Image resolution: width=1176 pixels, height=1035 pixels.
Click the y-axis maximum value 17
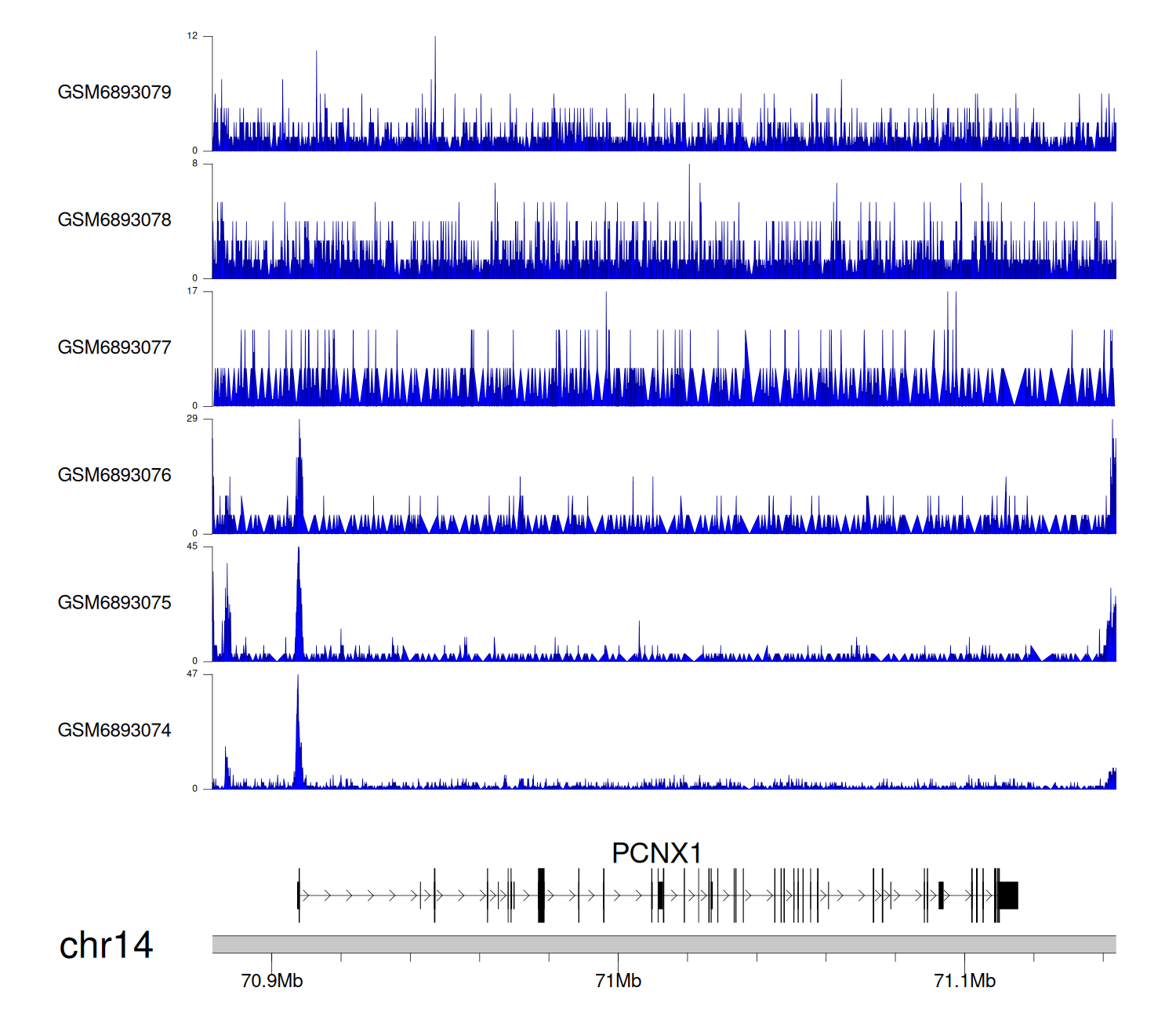(x=192, y=291)
